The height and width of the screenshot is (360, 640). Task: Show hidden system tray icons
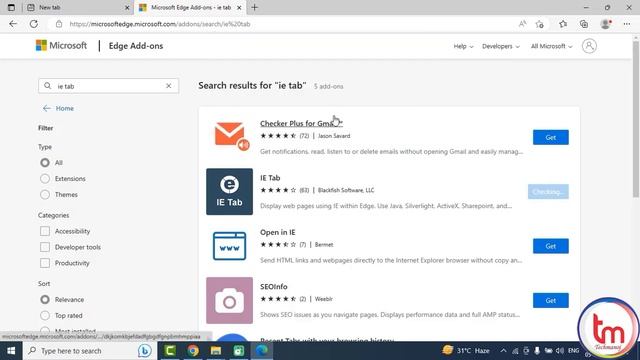click(x=503, y=351)
